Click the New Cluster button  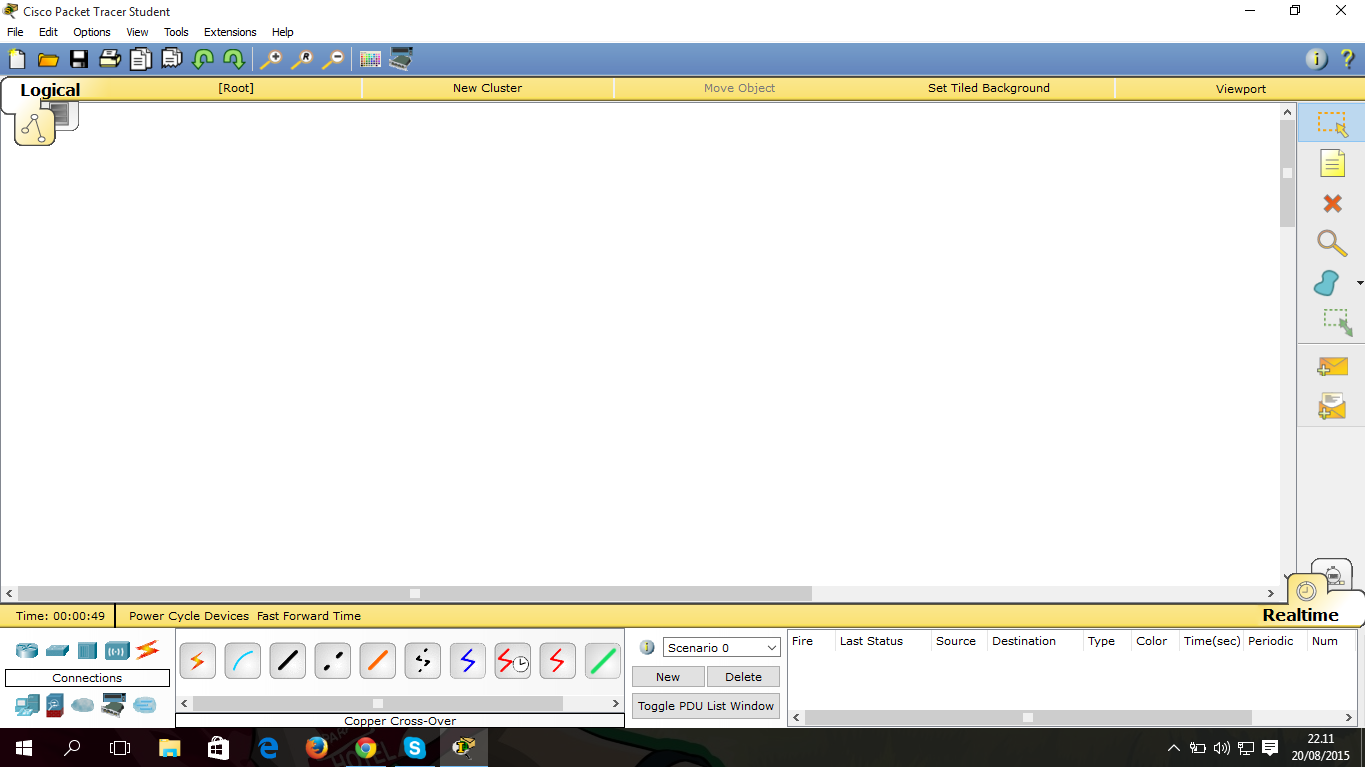(487, 88)
